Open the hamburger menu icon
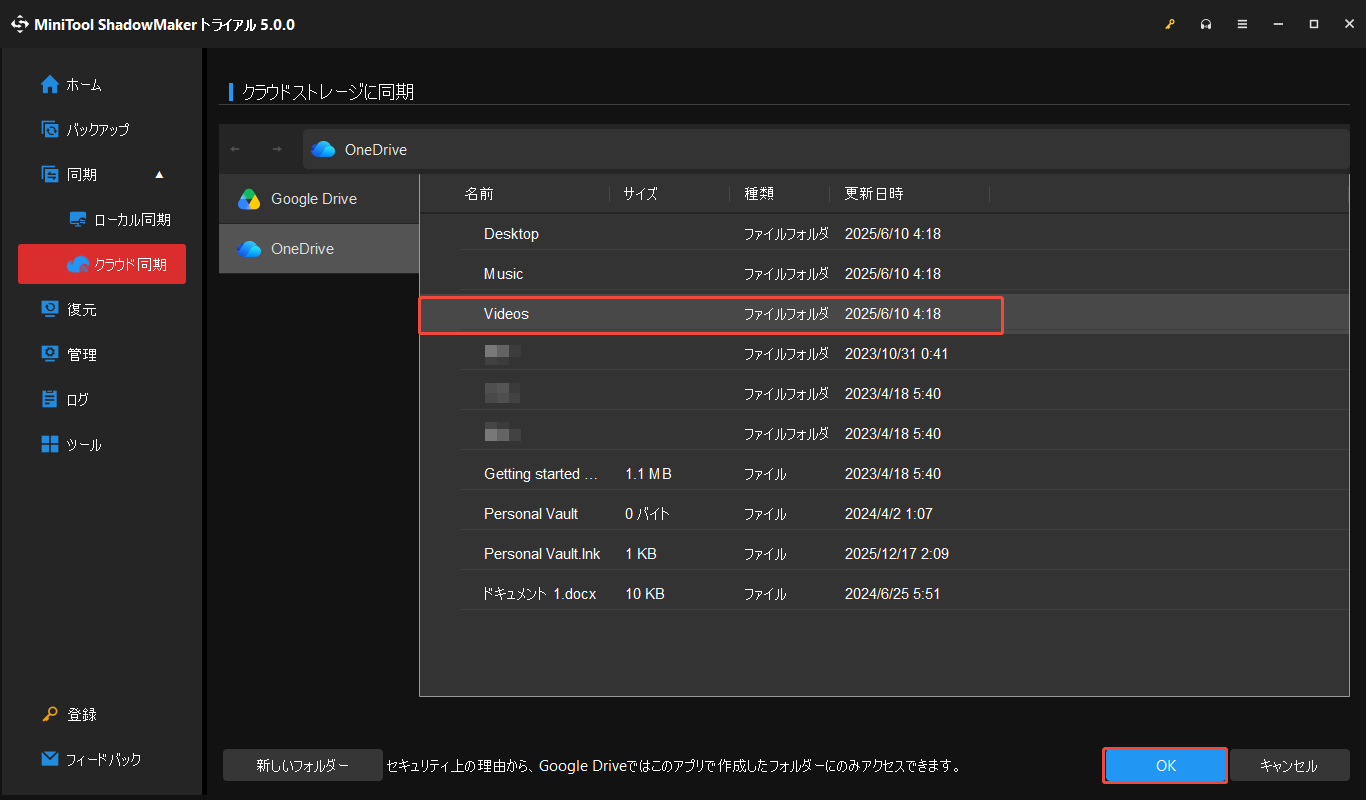The height and width of the screenshot is (800, 1366). tap(1242, 24)
